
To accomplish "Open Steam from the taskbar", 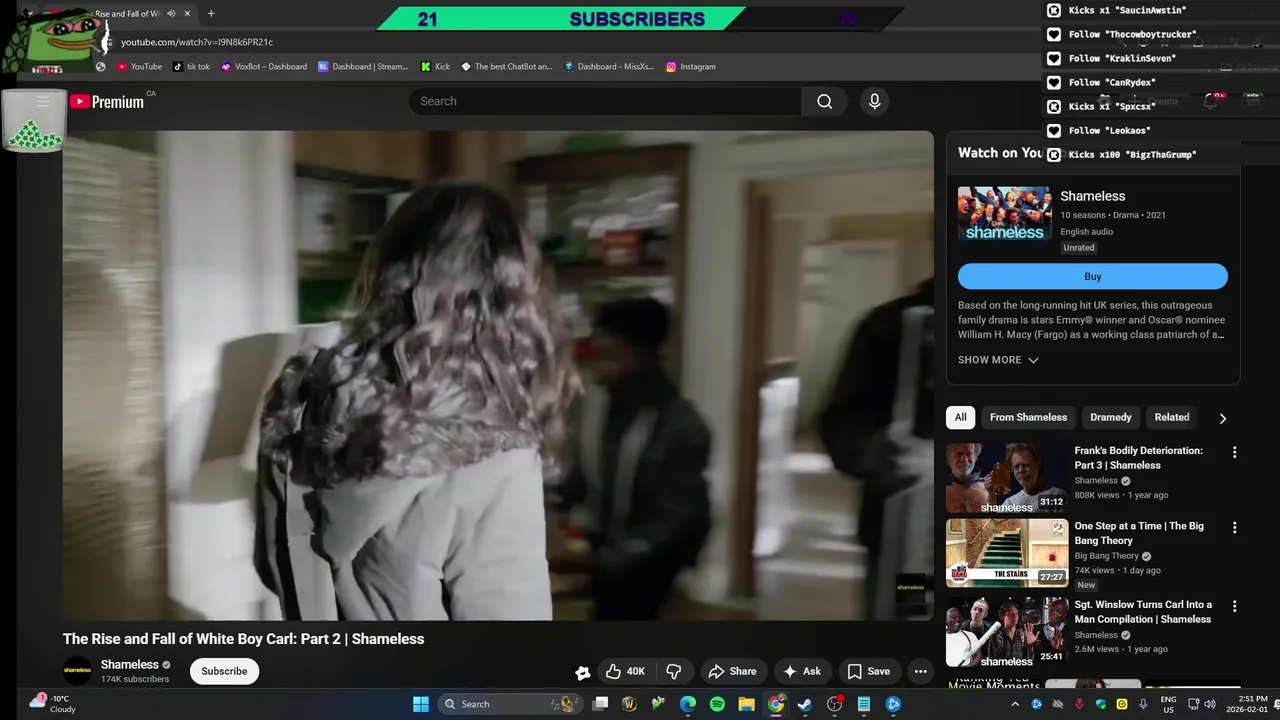I will pyautogui.click(x=805, y=704).
